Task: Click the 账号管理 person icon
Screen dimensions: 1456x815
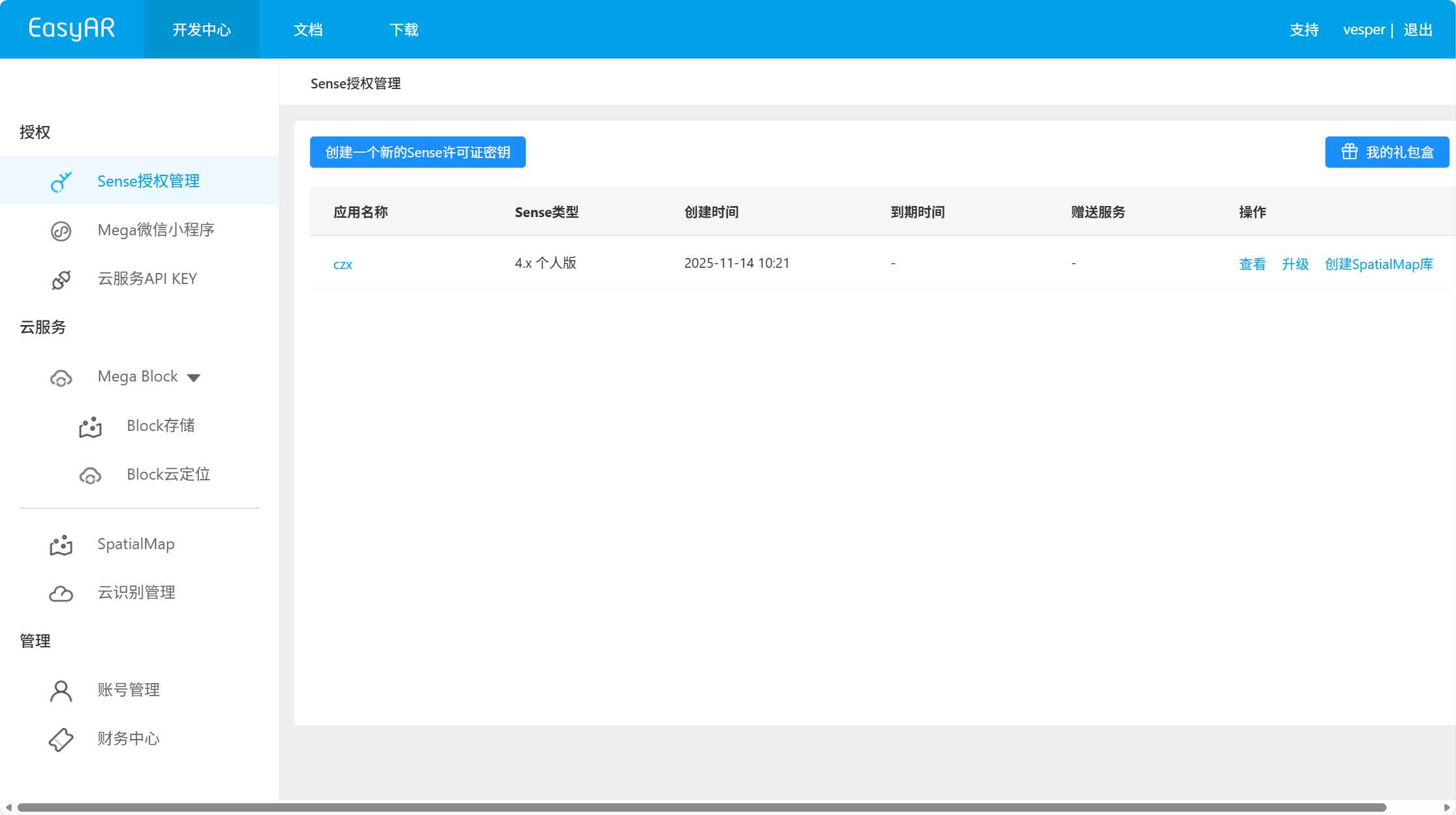Action: [x=61, y=691]
